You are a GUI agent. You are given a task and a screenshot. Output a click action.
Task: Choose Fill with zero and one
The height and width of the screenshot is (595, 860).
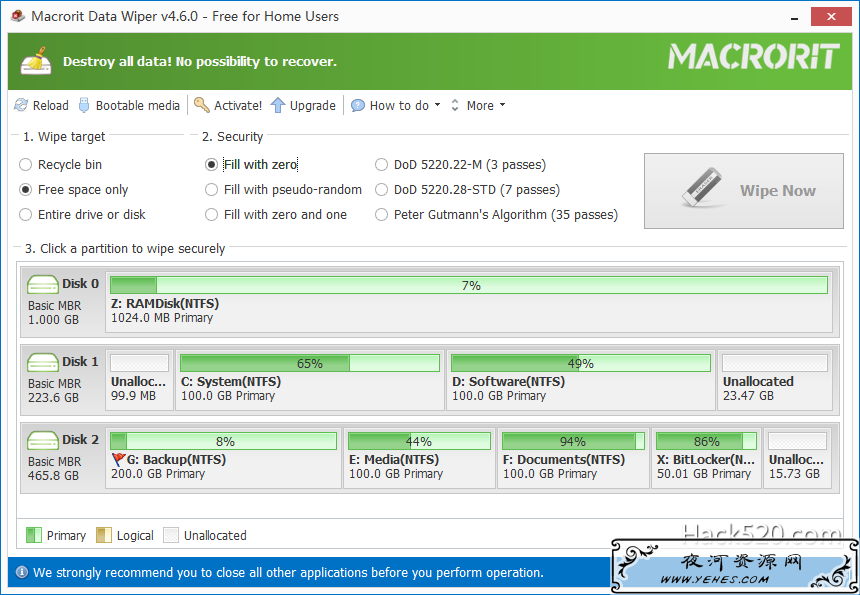(x=276, y=214)
